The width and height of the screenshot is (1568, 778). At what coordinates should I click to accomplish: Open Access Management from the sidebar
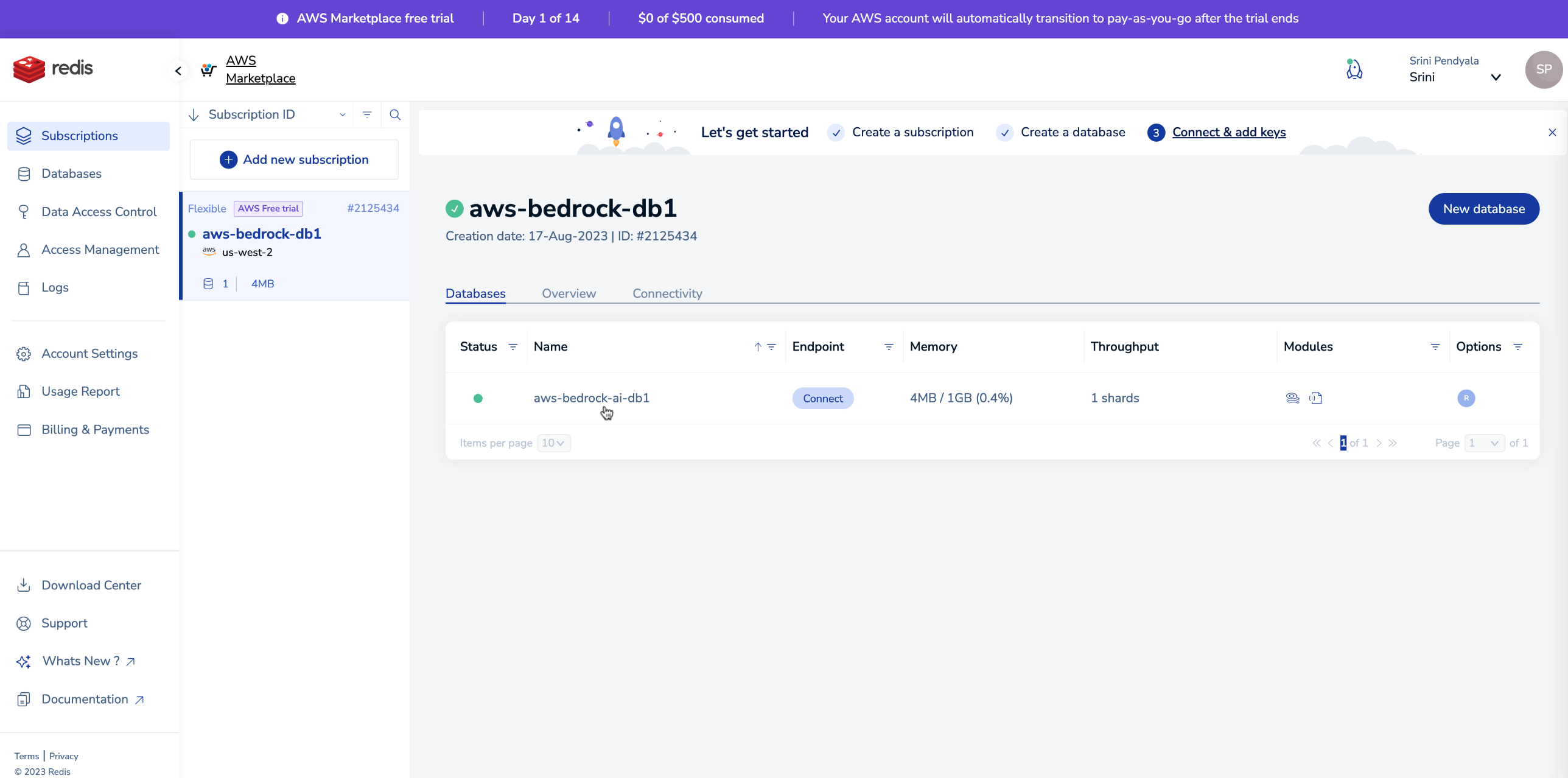tap(24, 250)
